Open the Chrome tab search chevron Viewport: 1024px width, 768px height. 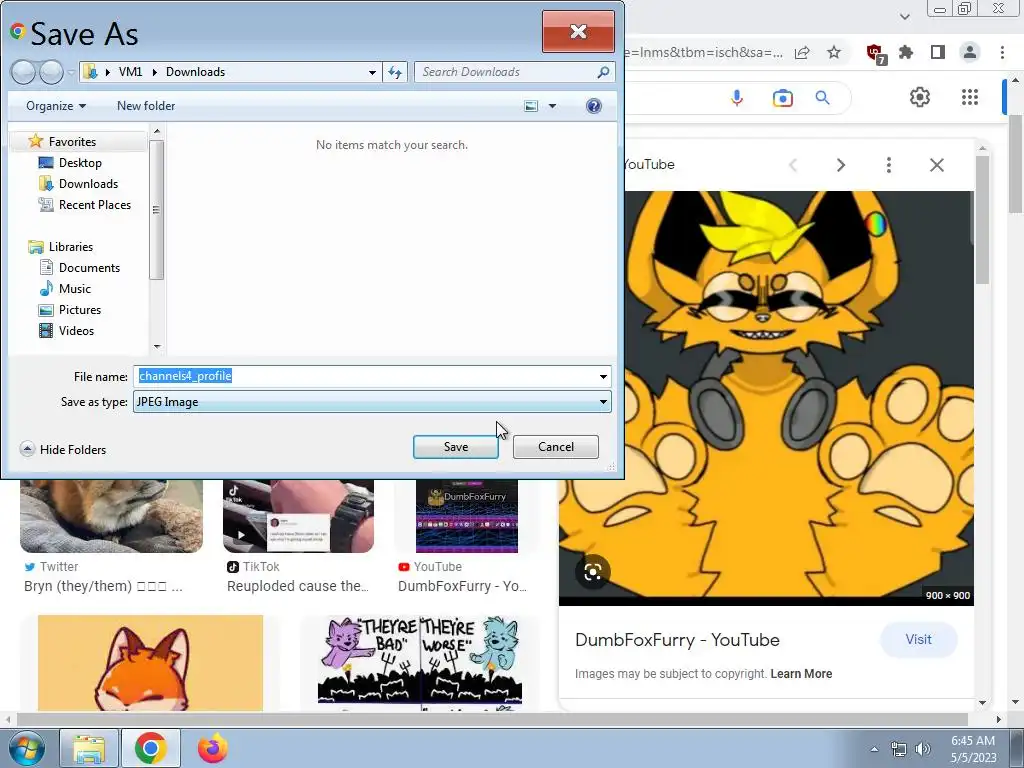904,17
